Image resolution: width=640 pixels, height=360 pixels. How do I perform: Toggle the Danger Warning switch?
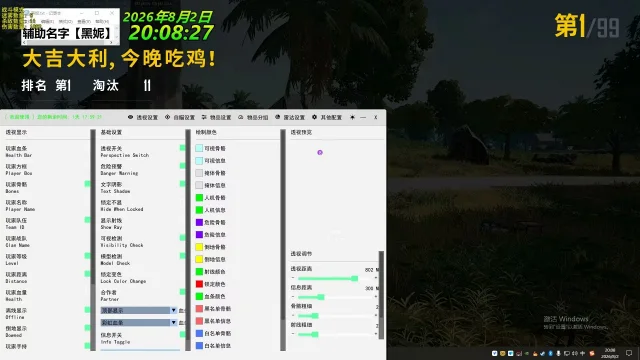click(x=182, y=166)
